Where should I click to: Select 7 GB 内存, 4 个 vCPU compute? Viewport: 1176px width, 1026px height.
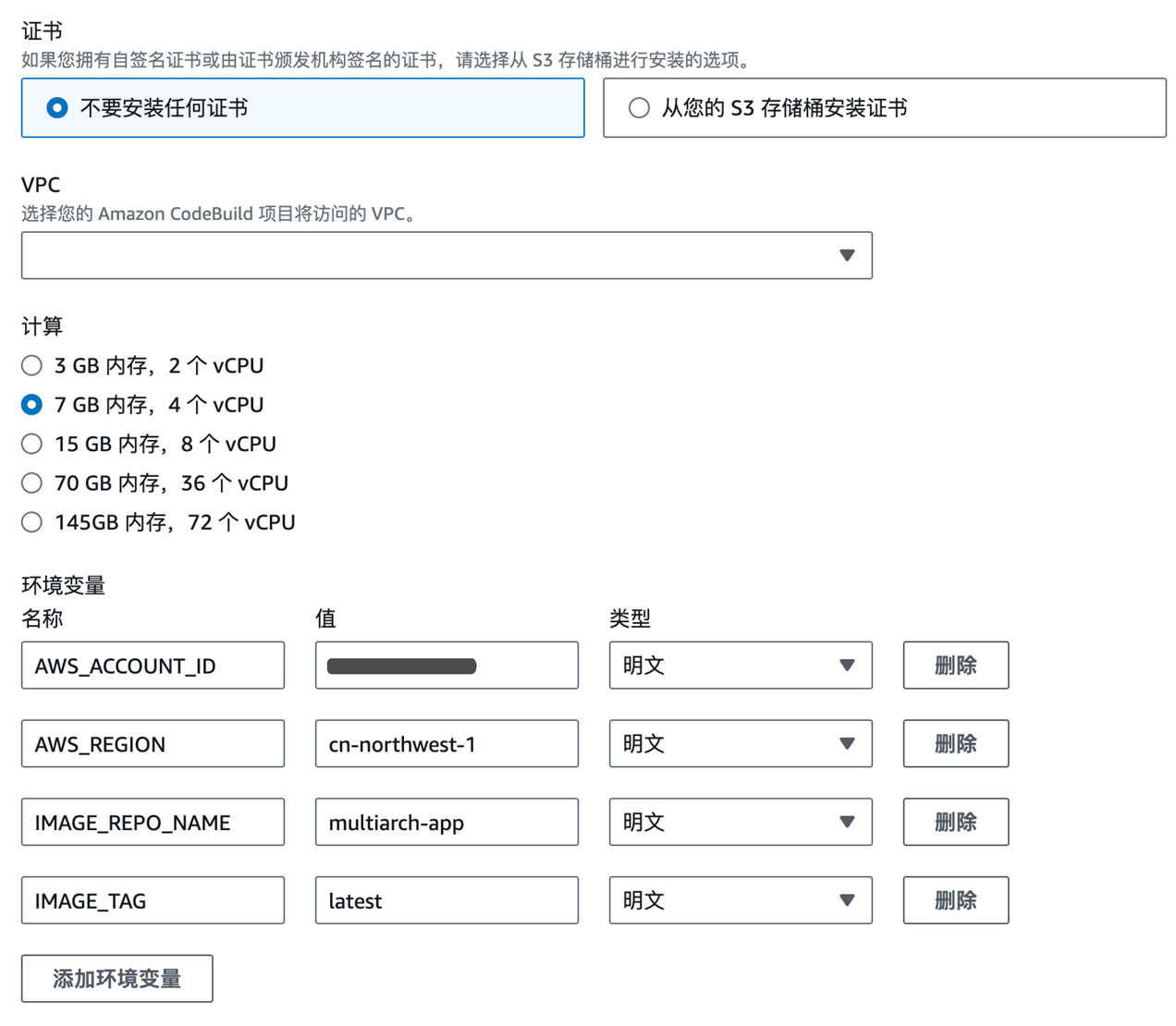(32, 405)
